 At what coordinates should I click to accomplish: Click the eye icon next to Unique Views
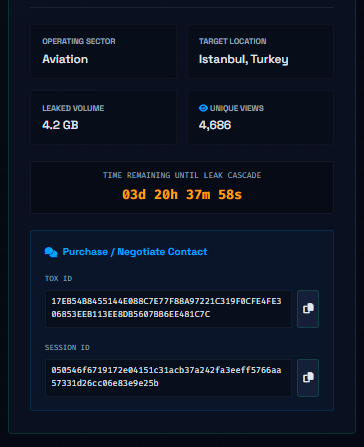click(x=203, y=108)
